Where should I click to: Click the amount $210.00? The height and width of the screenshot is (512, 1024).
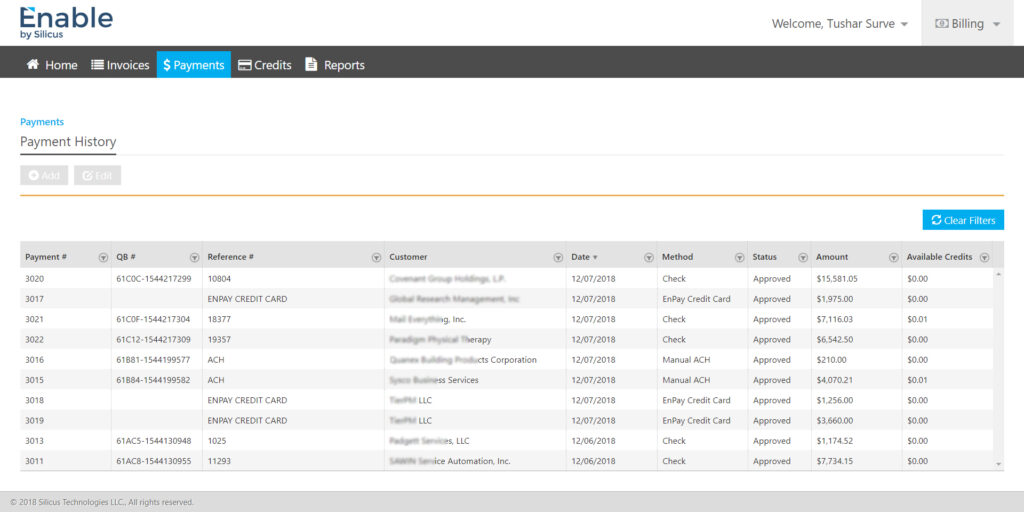pyautogui.click(x=831, y=360)
